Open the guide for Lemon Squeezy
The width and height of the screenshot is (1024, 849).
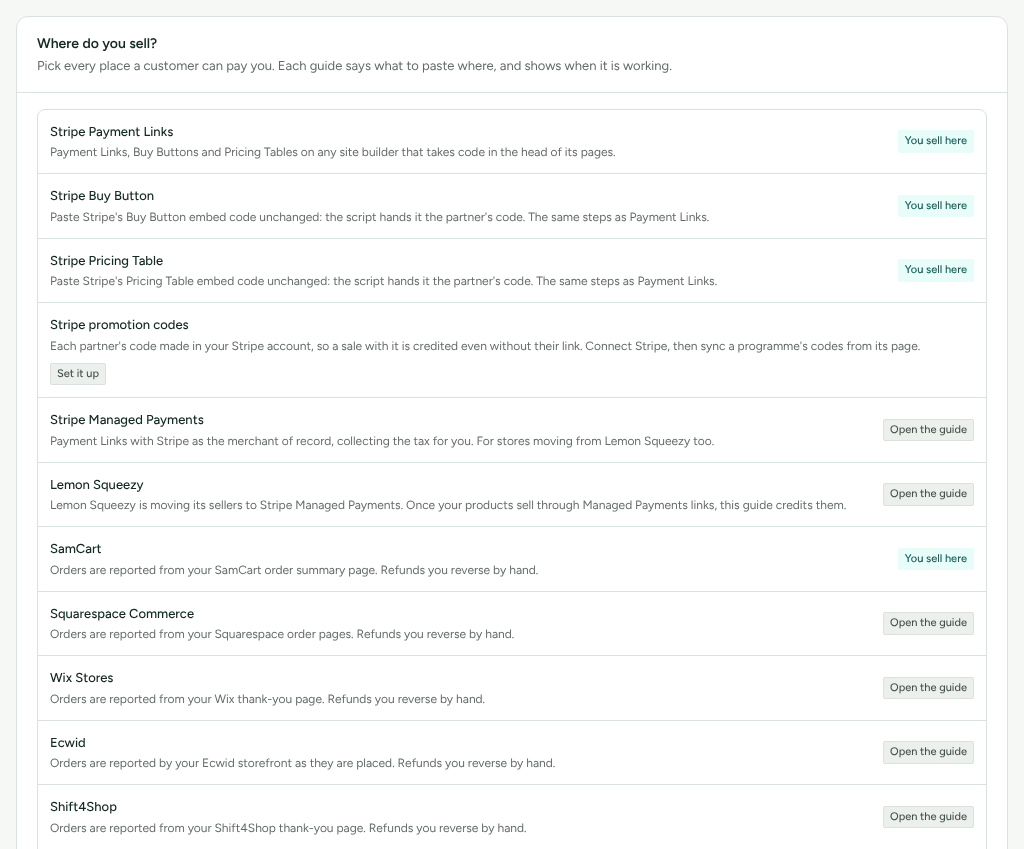pos(928,494)
